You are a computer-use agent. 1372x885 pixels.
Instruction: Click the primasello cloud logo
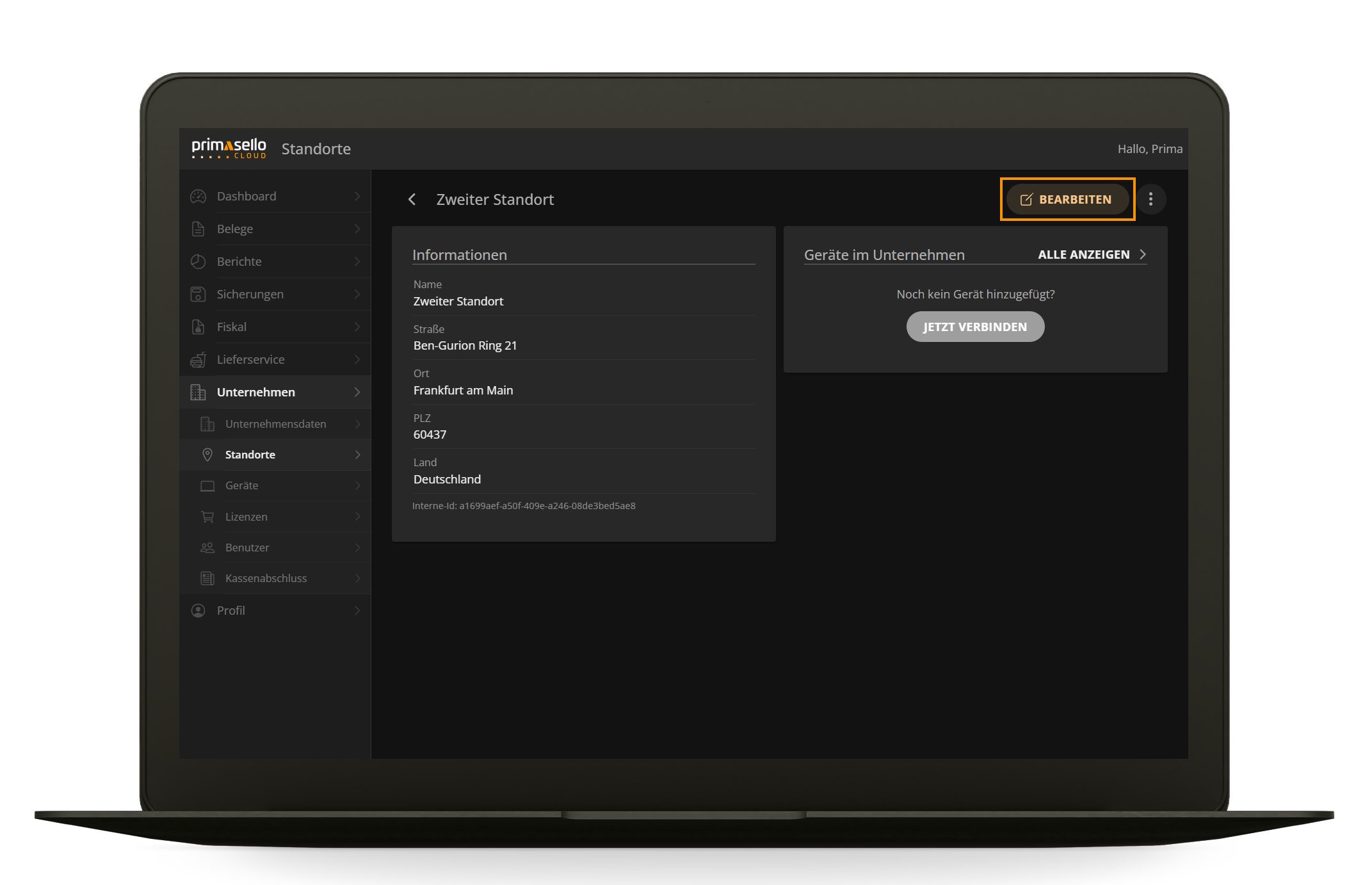[229, 149]
